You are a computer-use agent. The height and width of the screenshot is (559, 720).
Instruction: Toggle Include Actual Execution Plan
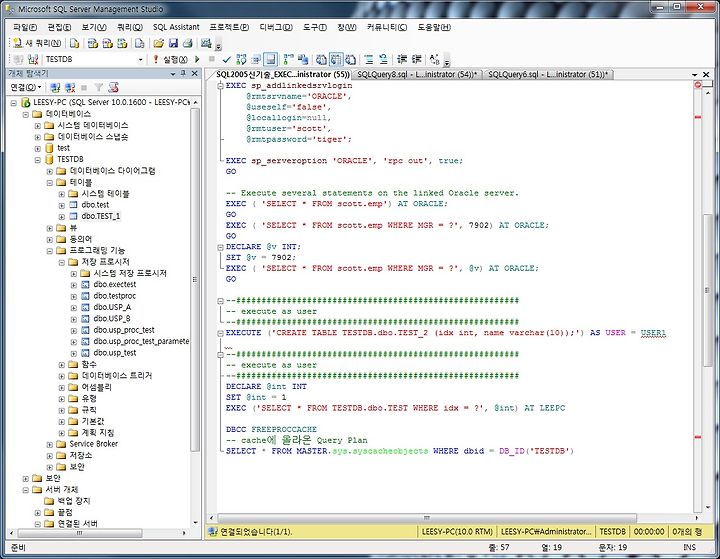pyautogui.click(x=288, y=59)
